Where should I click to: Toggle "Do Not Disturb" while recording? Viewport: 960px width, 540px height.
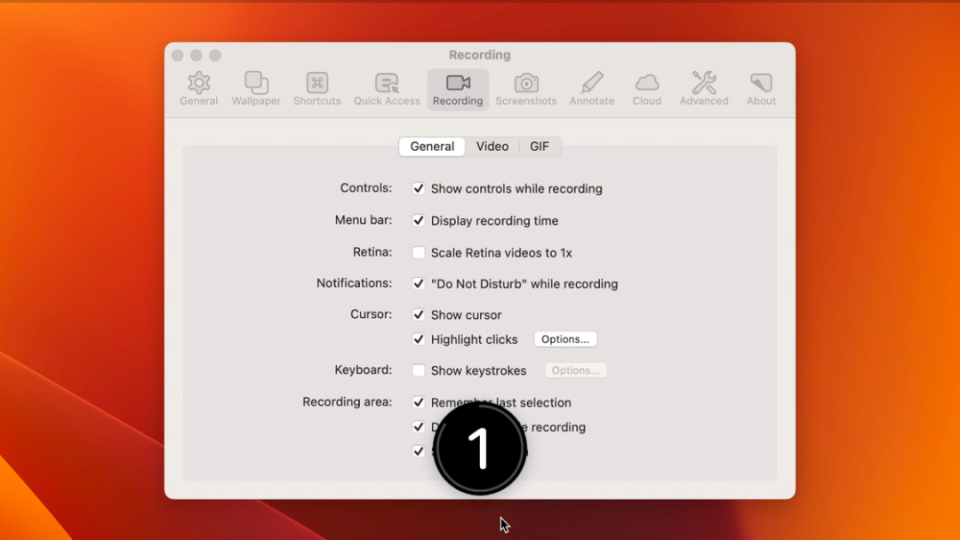pyautogui.click(x=418, y=283)
